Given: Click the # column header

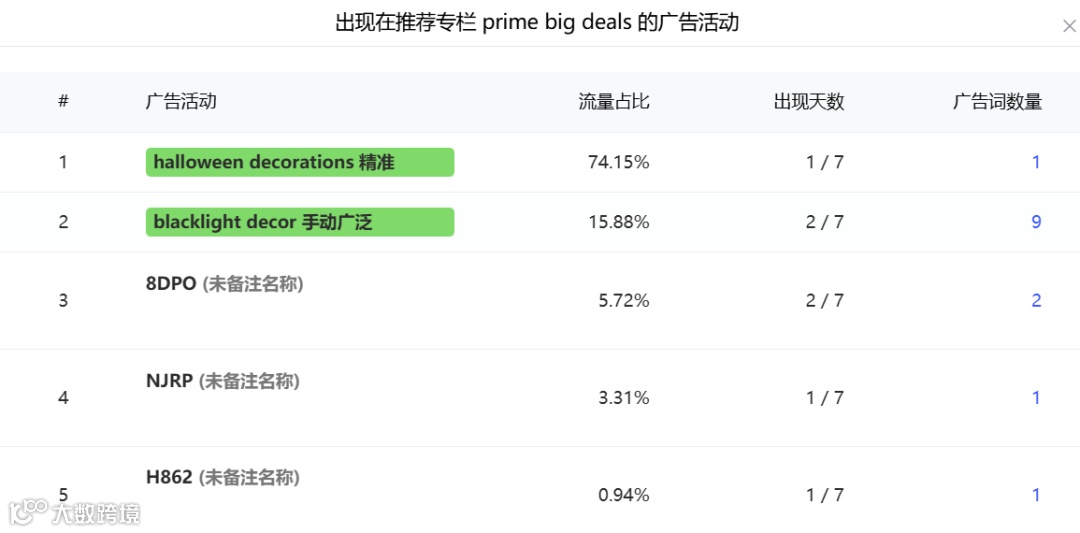Looking at the screenshot, I should click(63, 102).
